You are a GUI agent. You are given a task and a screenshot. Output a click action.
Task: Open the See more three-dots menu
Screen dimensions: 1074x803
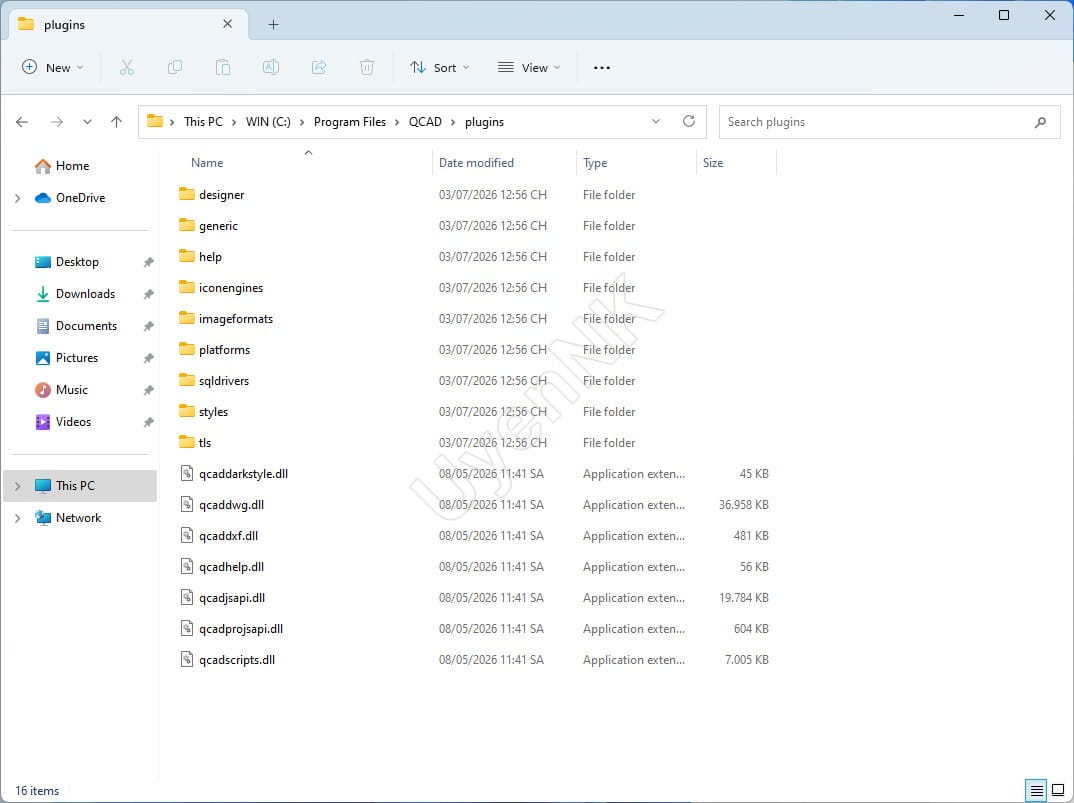601,67
